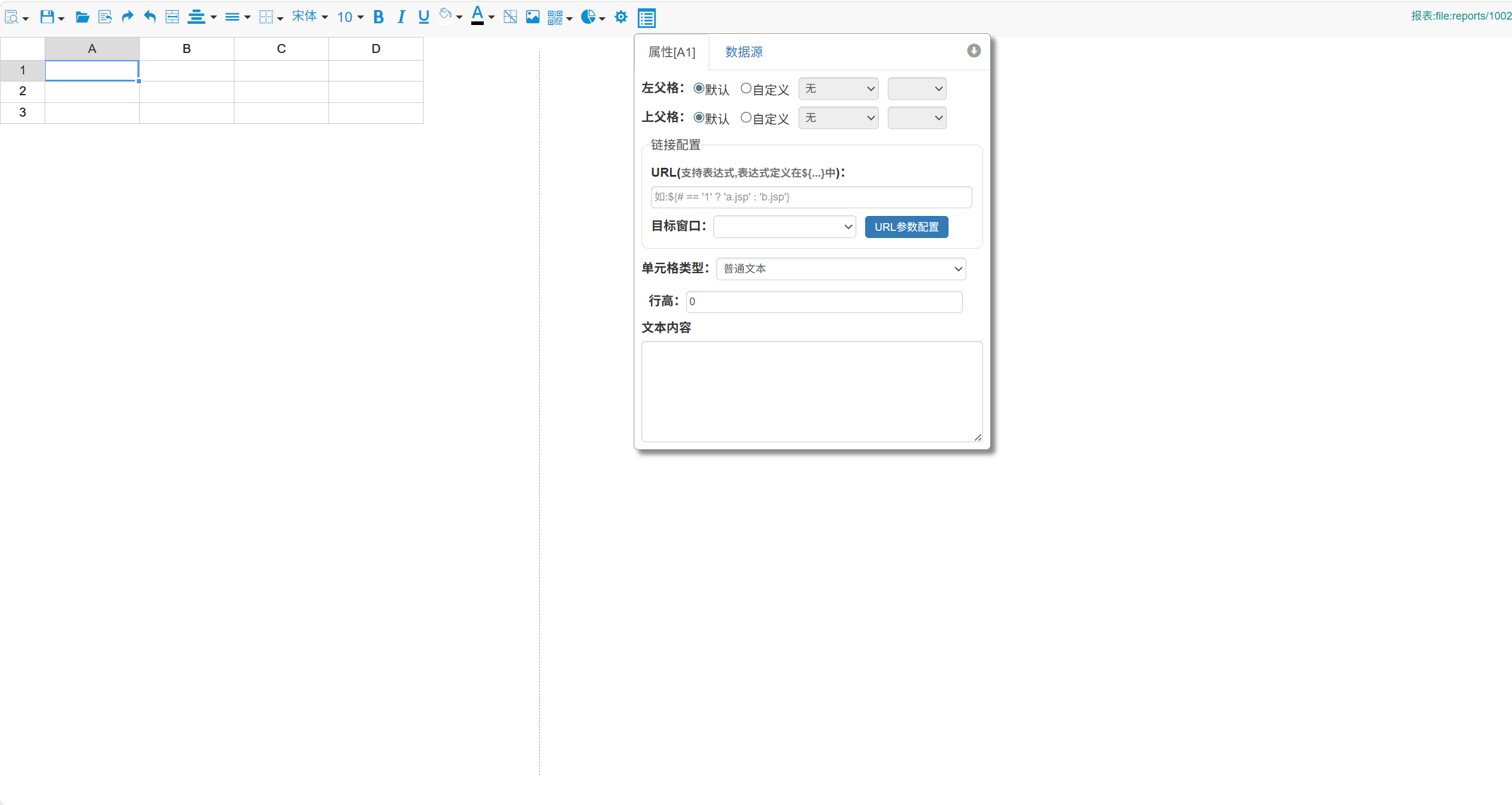Insert a diagonal slash header cell
This screenshot has width=1512, height=805.
[x=510, y=17]
